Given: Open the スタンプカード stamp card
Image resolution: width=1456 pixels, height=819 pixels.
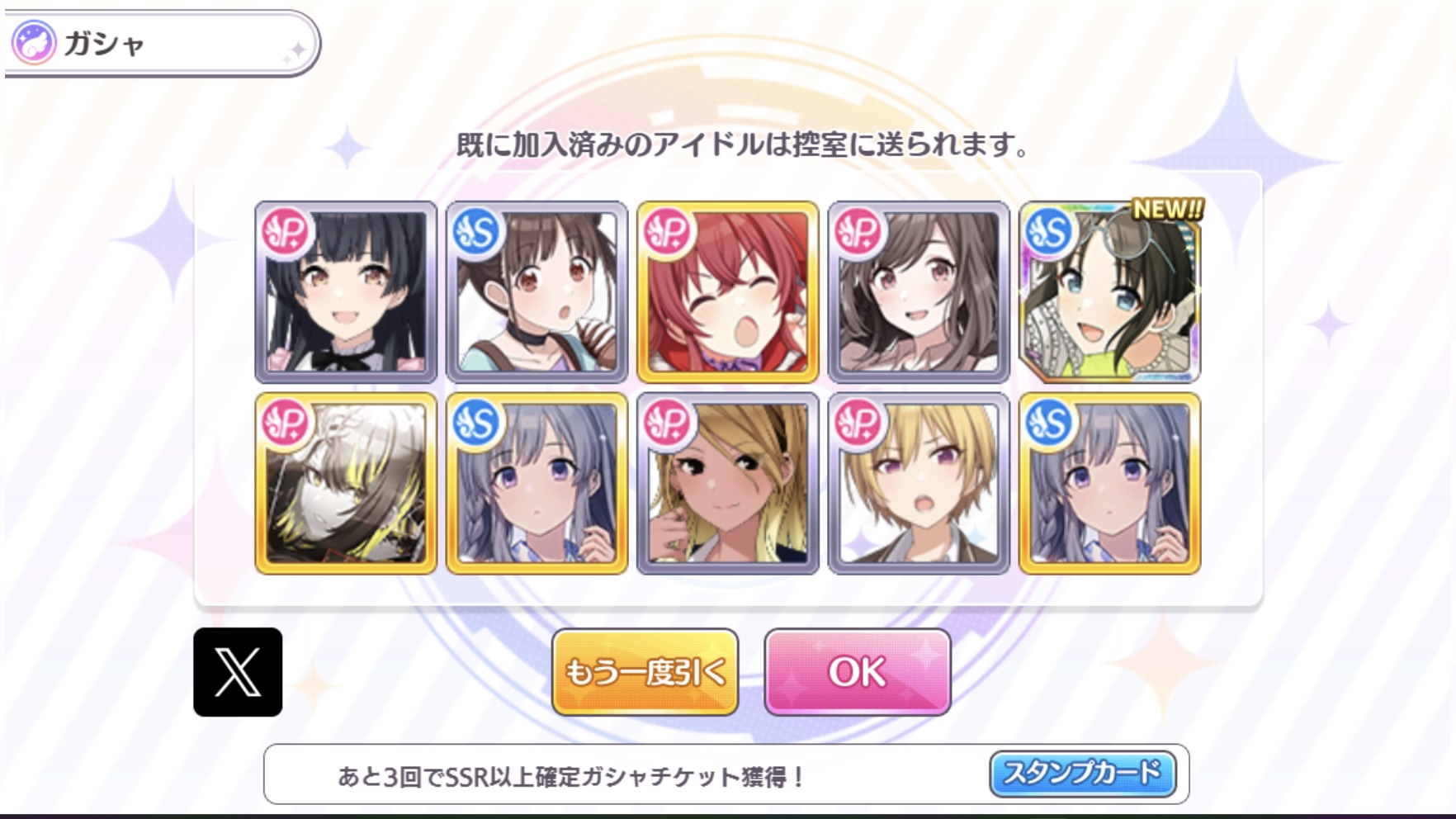Looking at the screenshot, I should (x=1082, y=774).
